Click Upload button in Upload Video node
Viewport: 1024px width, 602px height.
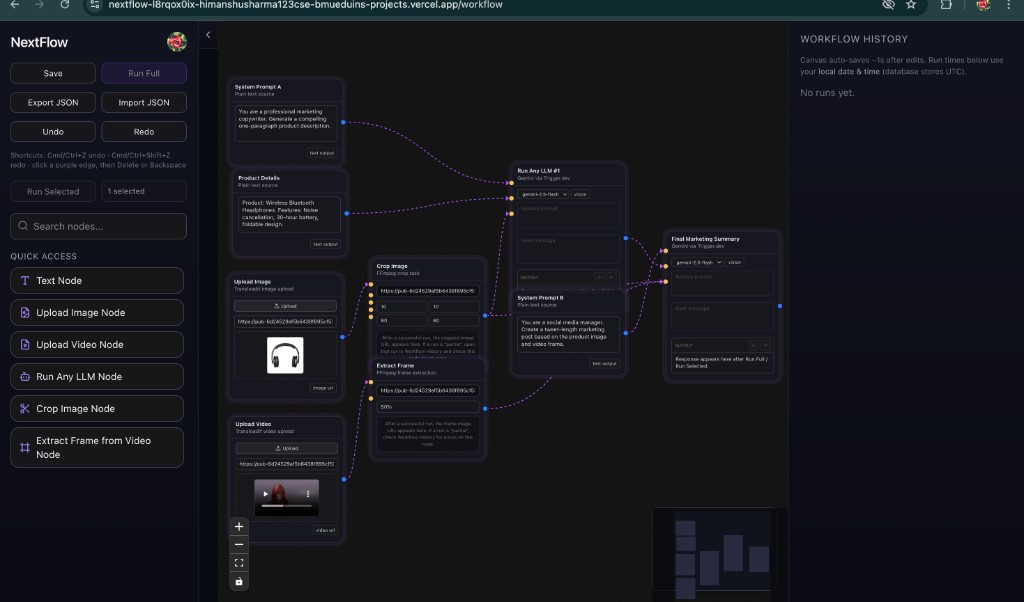[287, 448]
